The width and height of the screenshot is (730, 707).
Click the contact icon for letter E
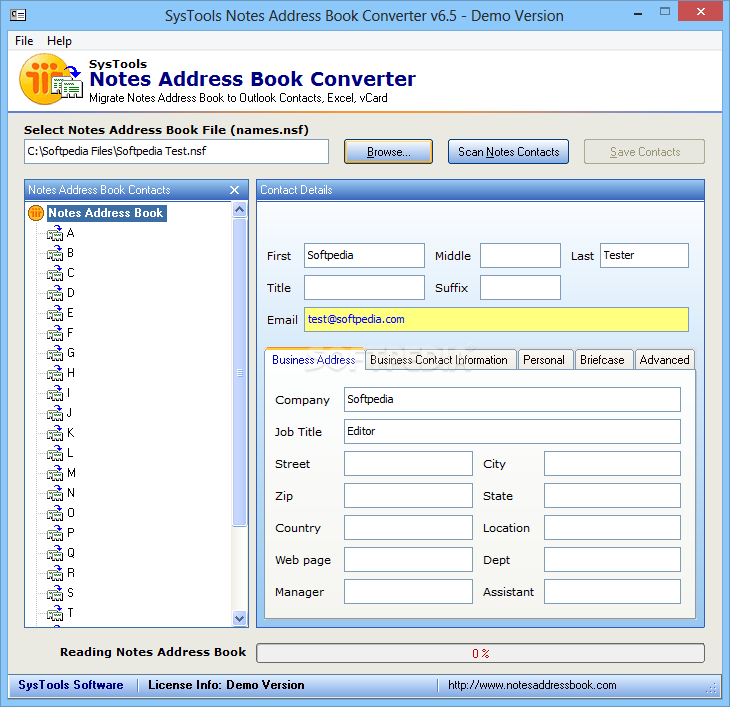[55, 313]
